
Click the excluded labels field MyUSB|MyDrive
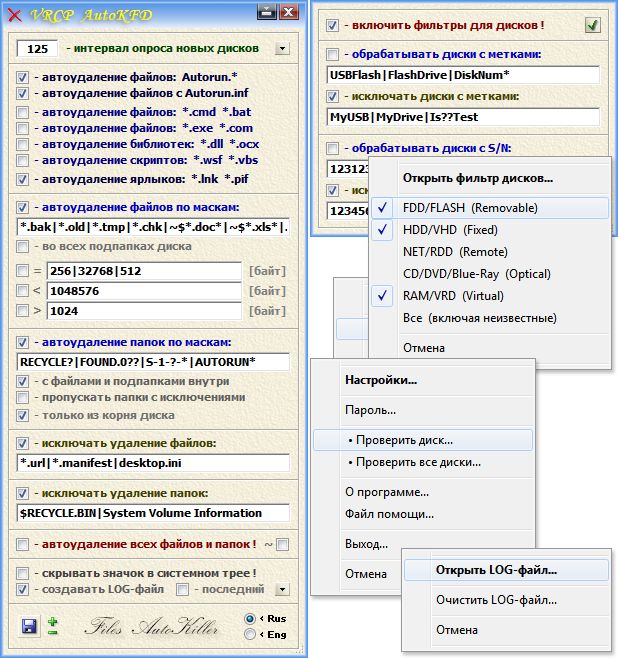463,117
